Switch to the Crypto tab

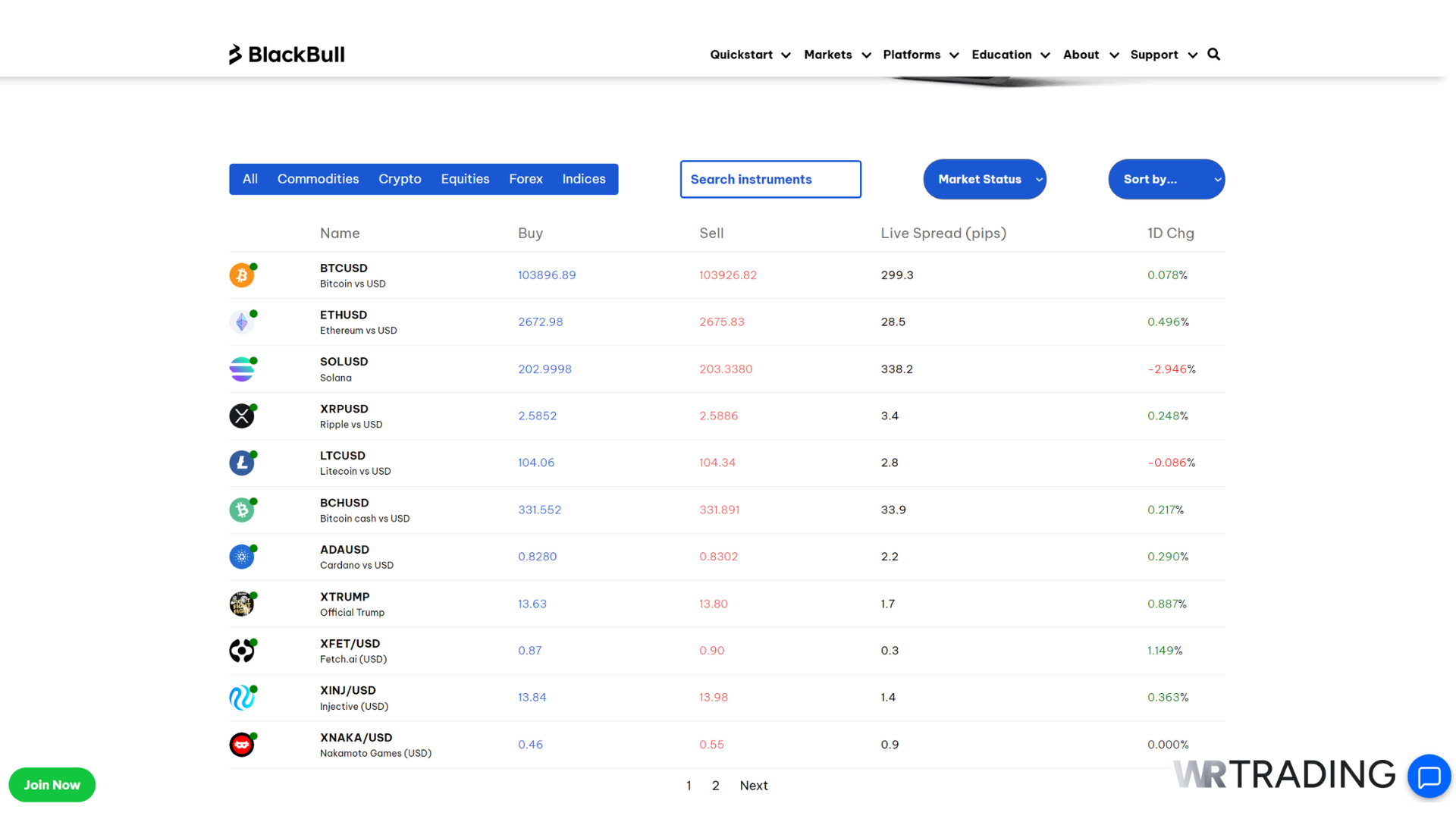[x=400, y=179]
